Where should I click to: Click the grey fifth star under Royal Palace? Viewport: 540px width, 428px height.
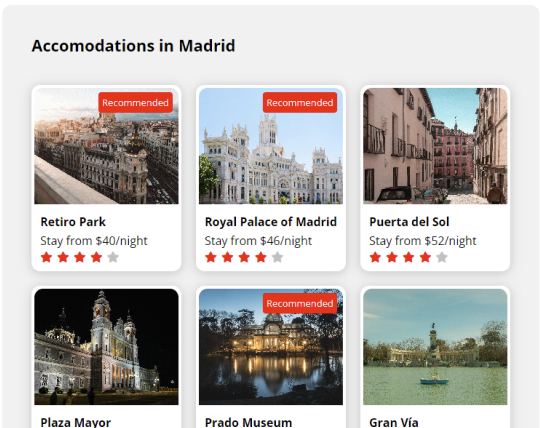[277, 257]
